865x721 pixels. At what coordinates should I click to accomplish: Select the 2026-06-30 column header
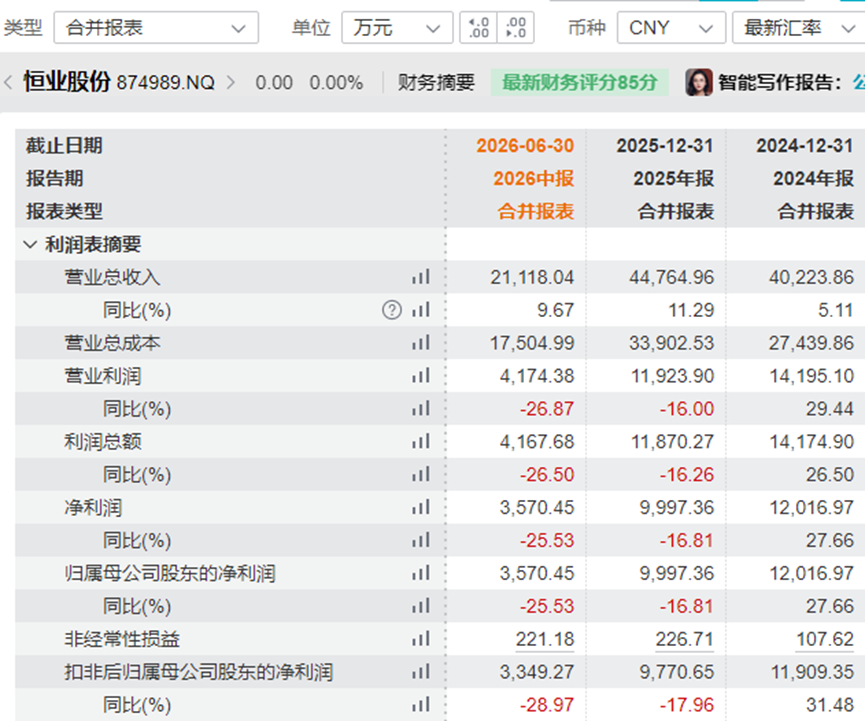point(525,146)
